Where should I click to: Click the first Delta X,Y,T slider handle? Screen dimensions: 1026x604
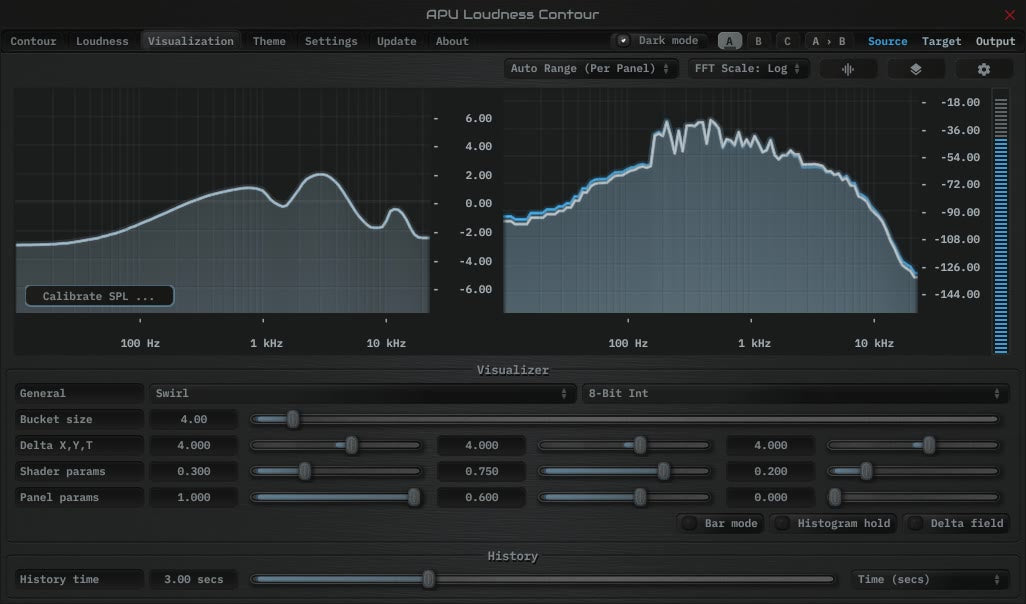[351, 445]
